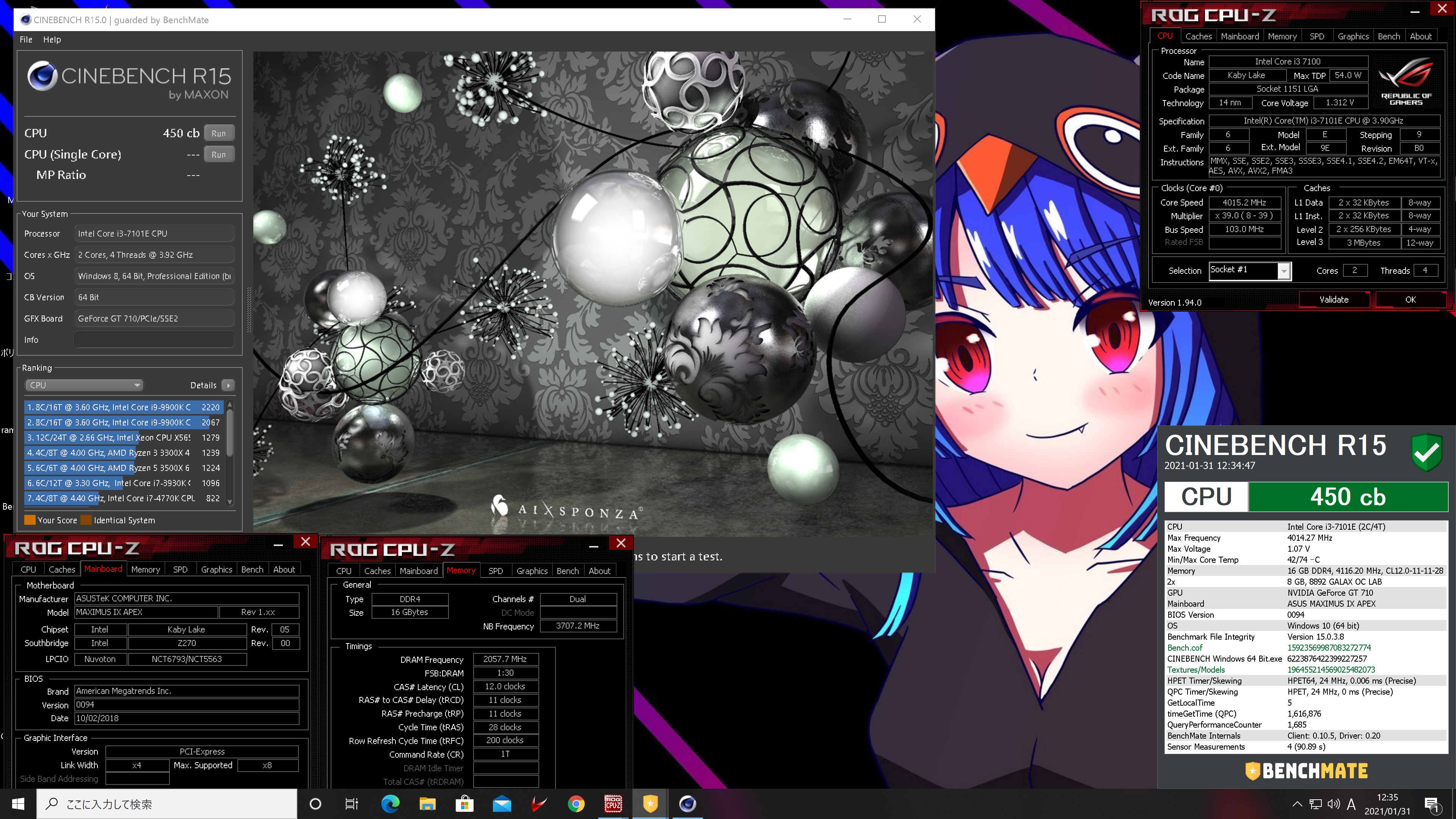Open Caches tab in top-right CPU-Z

coord(1198,36)
